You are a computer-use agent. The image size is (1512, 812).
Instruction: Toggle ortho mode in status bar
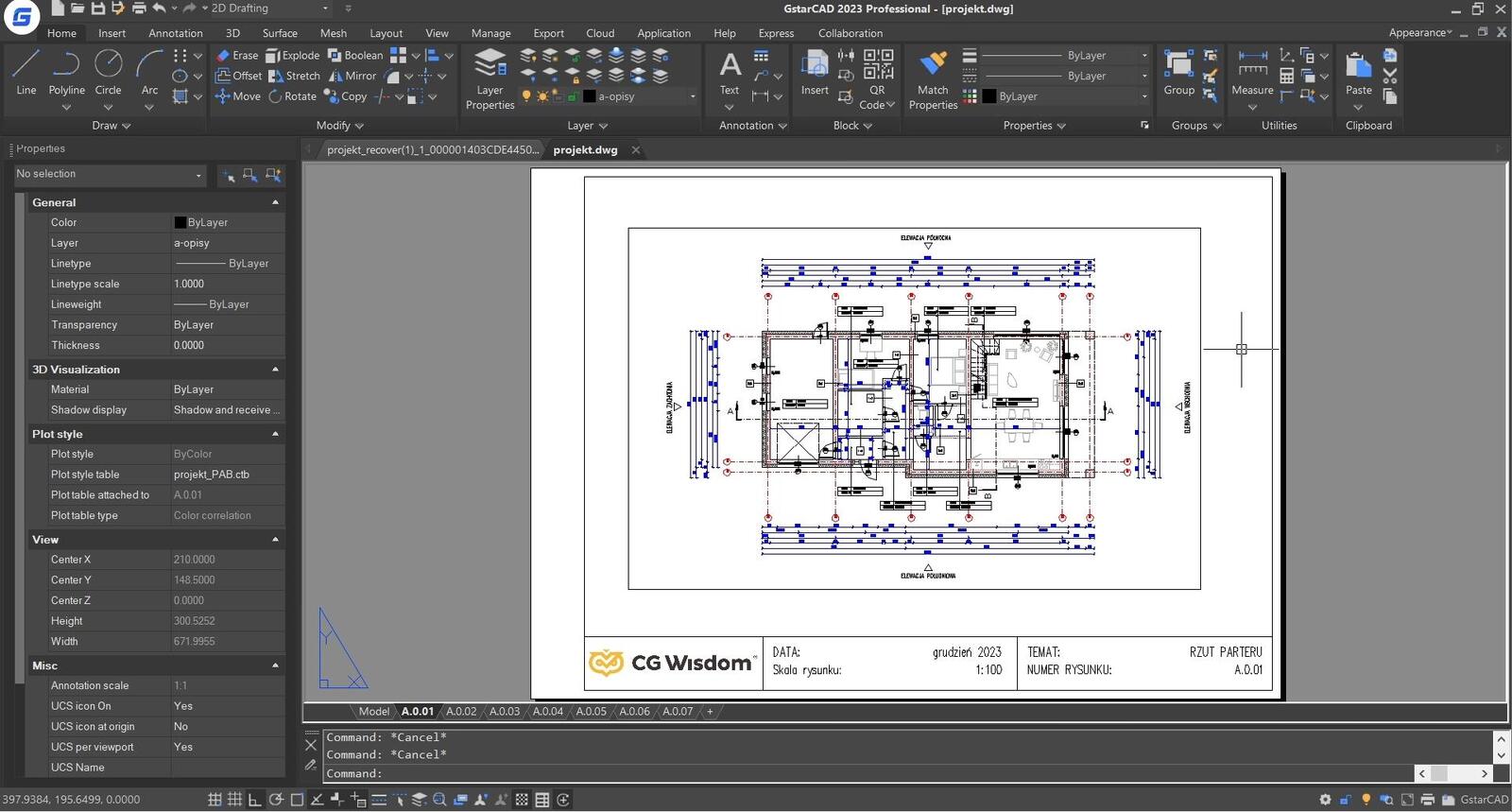point(255,800)
